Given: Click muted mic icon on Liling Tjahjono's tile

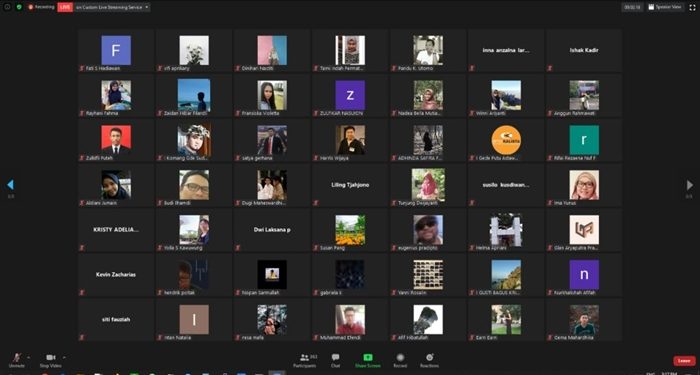Looking at the screenshot, I should (x=316, y=203).
